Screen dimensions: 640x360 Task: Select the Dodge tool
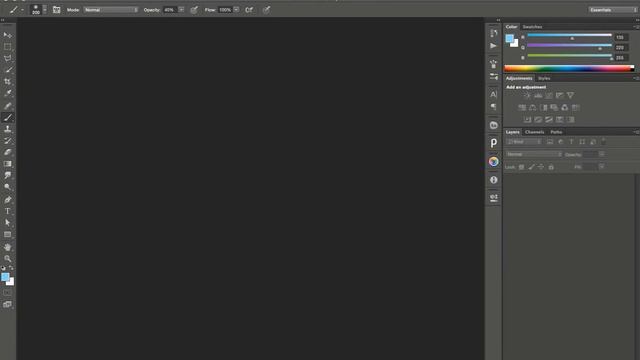[x=8, y=187]
